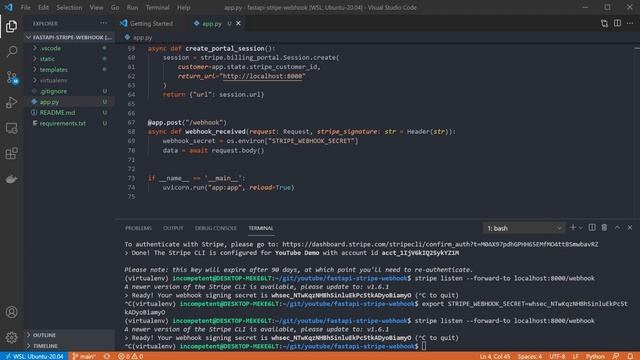
Task: Open the Manage gear icon
Action: coord(11,337)
